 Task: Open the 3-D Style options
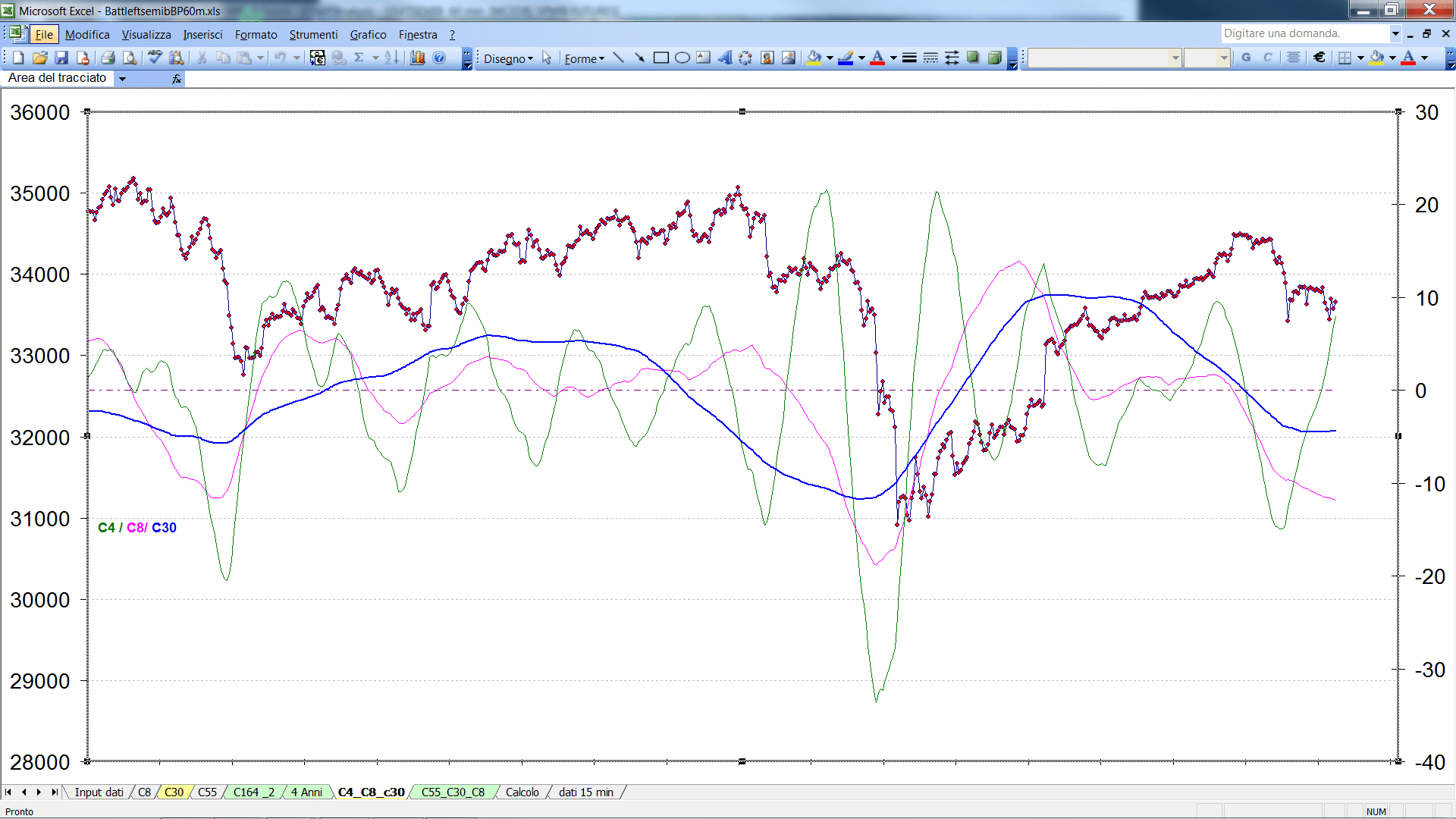[x=994, y=58]
